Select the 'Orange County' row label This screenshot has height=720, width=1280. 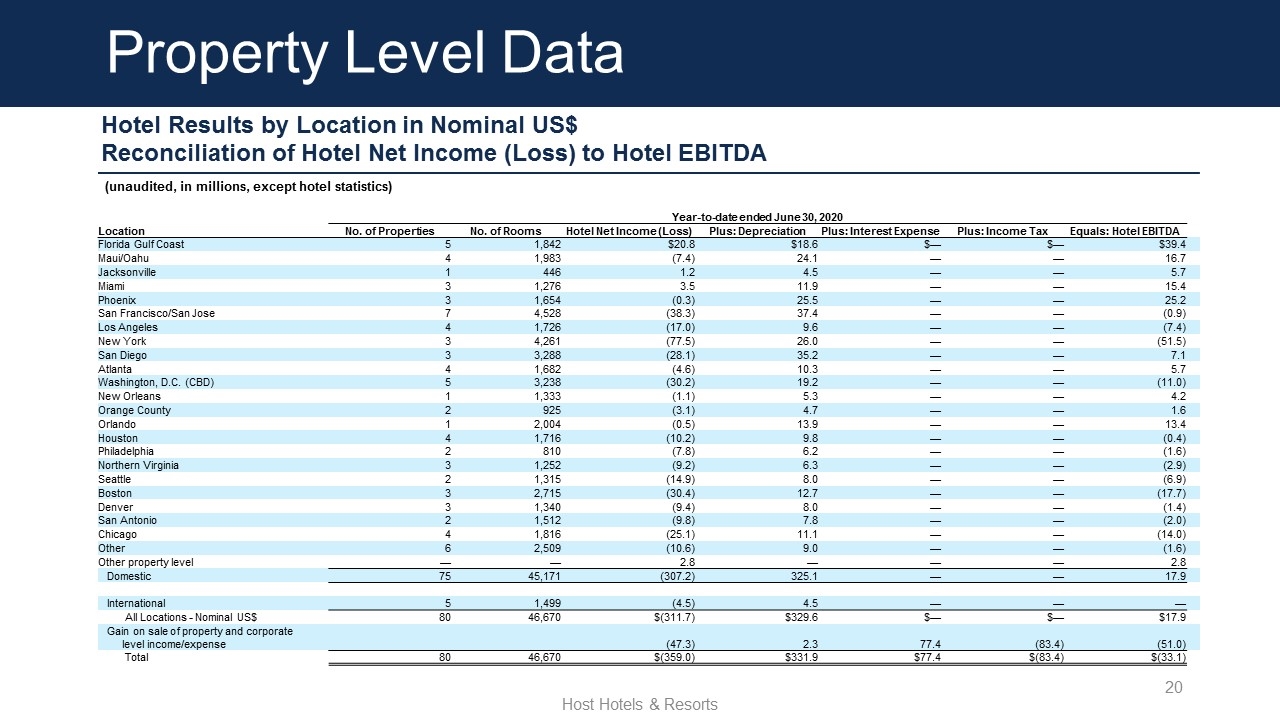click(134, 410)
